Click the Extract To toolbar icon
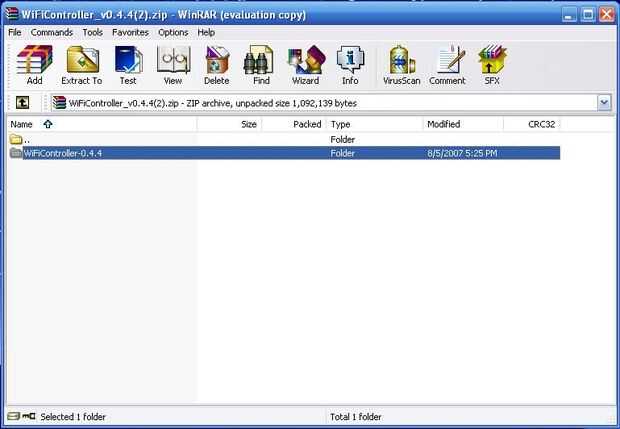620x429 pixels. point(82,64)
